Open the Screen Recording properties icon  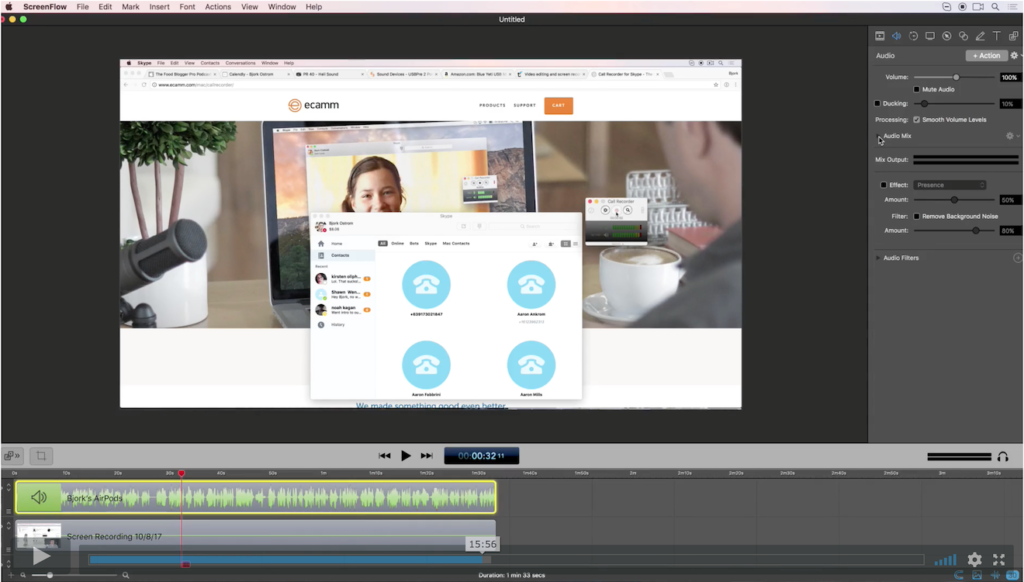coord(930,36)
